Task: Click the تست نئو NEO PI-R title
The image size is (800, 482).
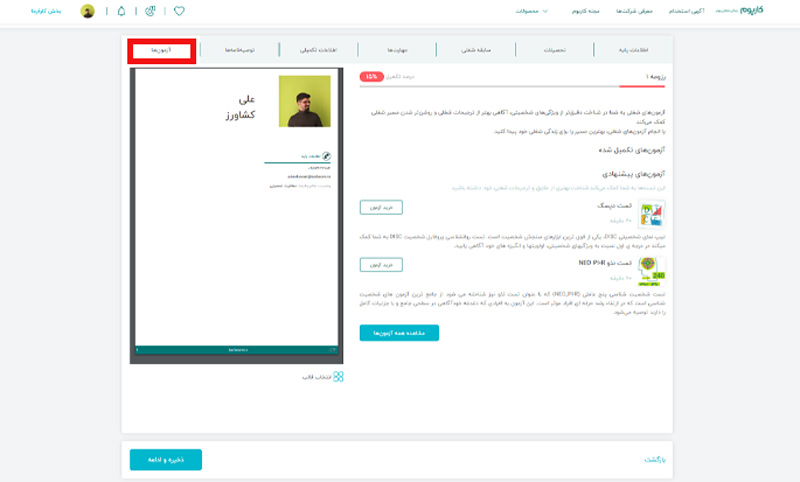Action: tap(605, 263)
